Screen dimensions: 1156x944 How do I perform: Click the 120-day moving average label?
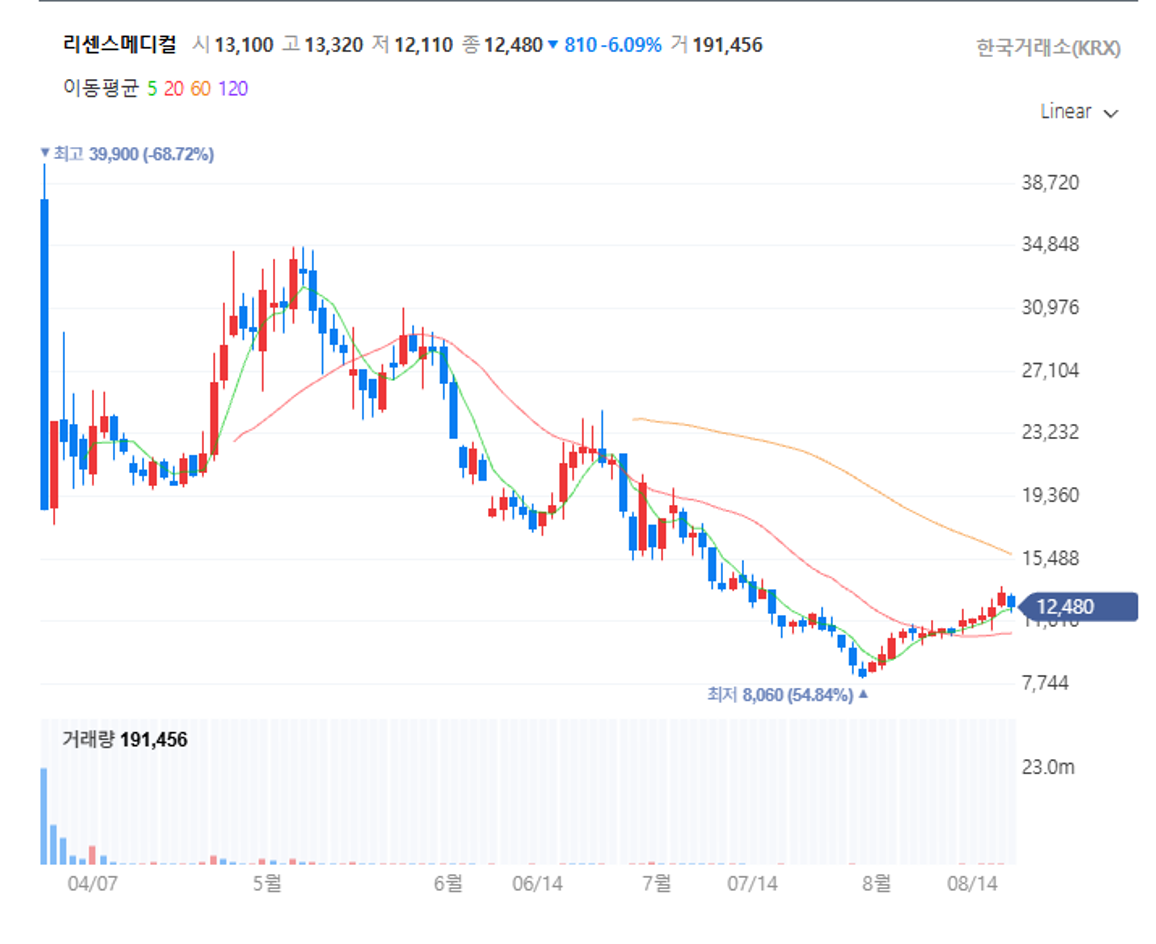click(x=233, y=88)
